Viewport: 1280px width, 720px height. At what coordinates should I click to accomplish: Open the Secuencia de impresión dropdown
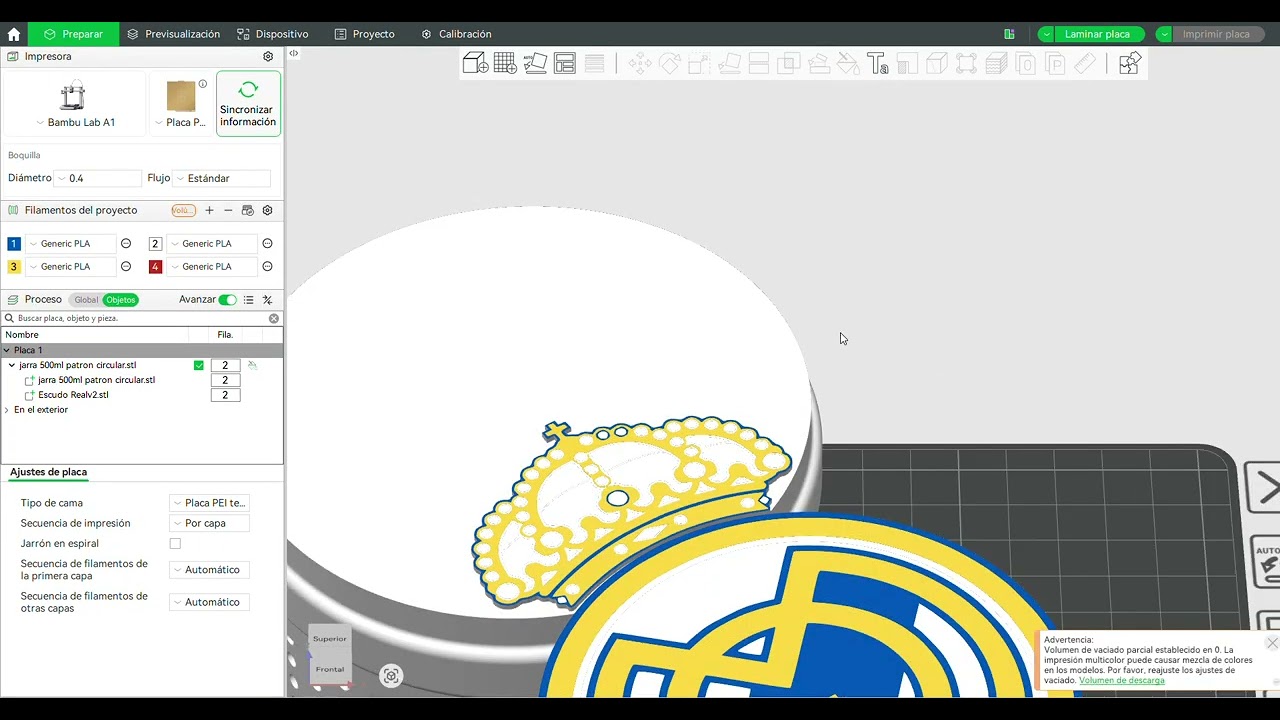tap(209, 523)
